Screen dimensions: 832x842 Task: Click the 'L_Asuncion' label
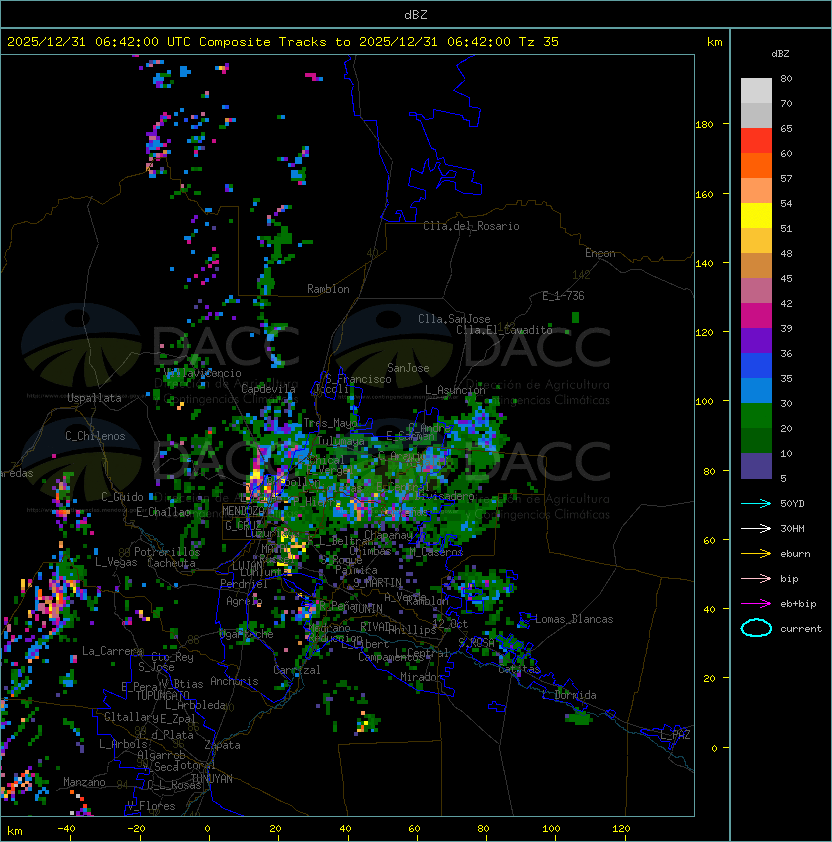[455, 390]
